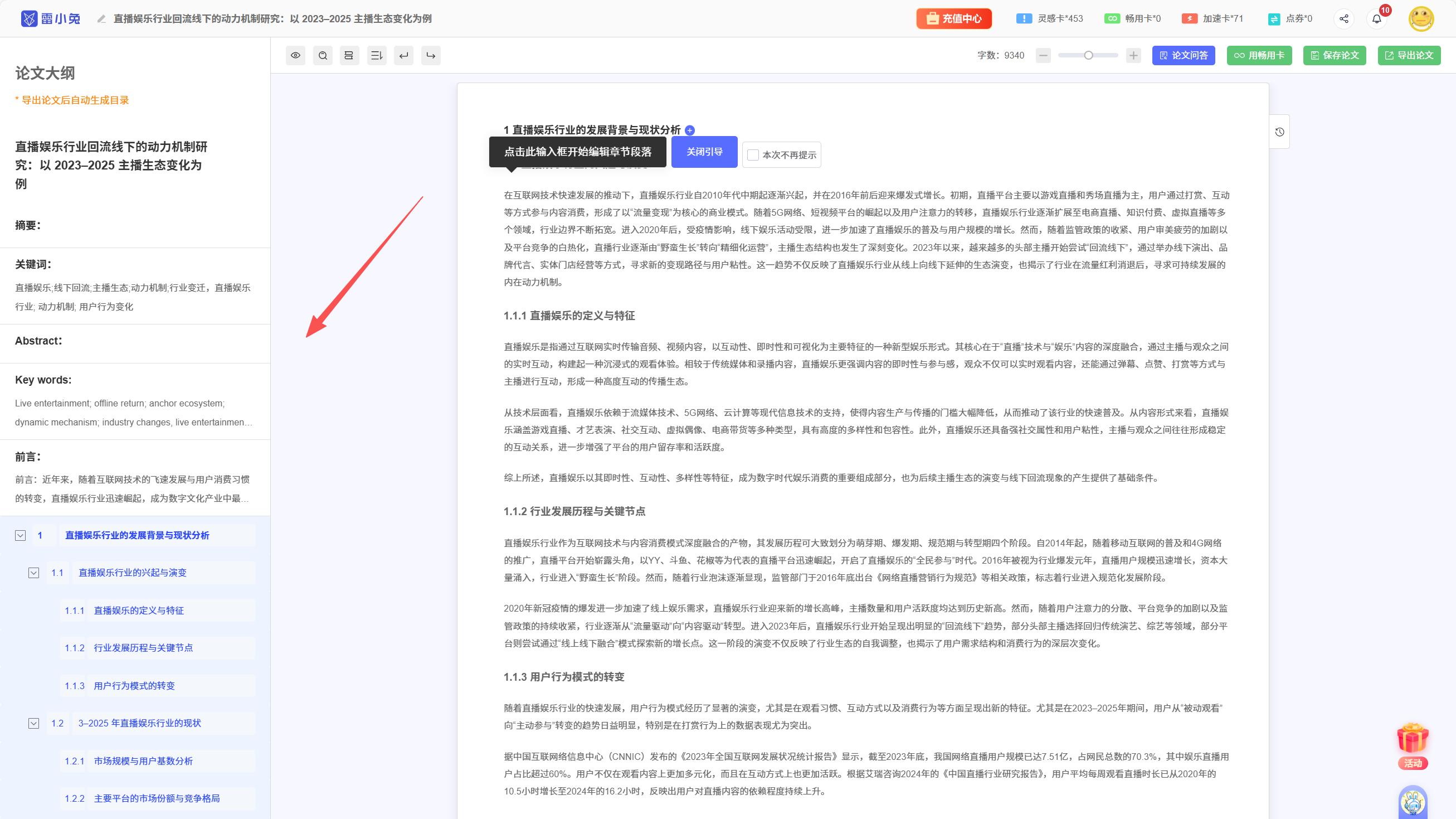The width and height of the screenshot is (1456, 819).
Task: Click 保存论文 to save the paper
Action: 1335,55
